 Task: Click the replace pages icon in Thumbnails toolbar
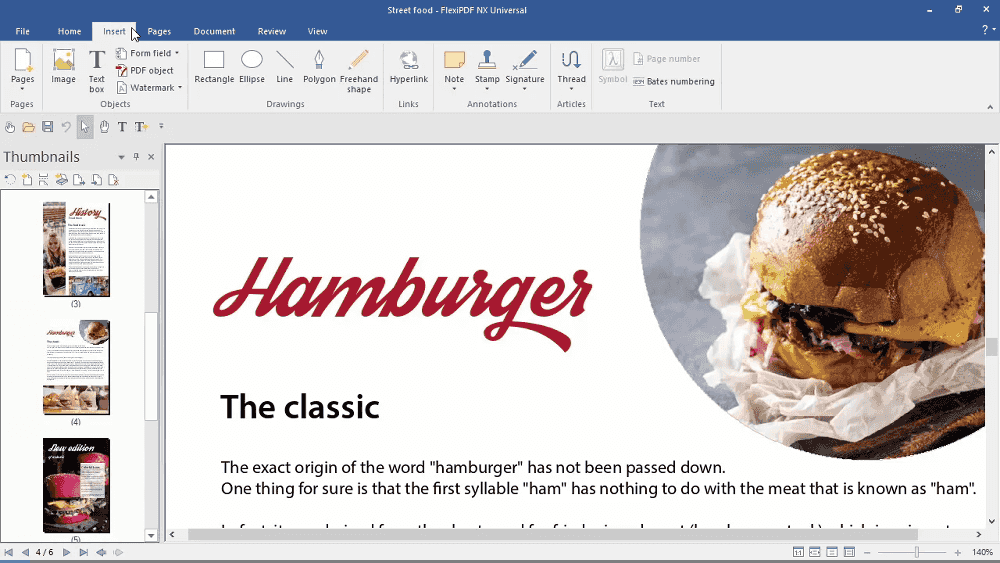(x=96, y=180)
